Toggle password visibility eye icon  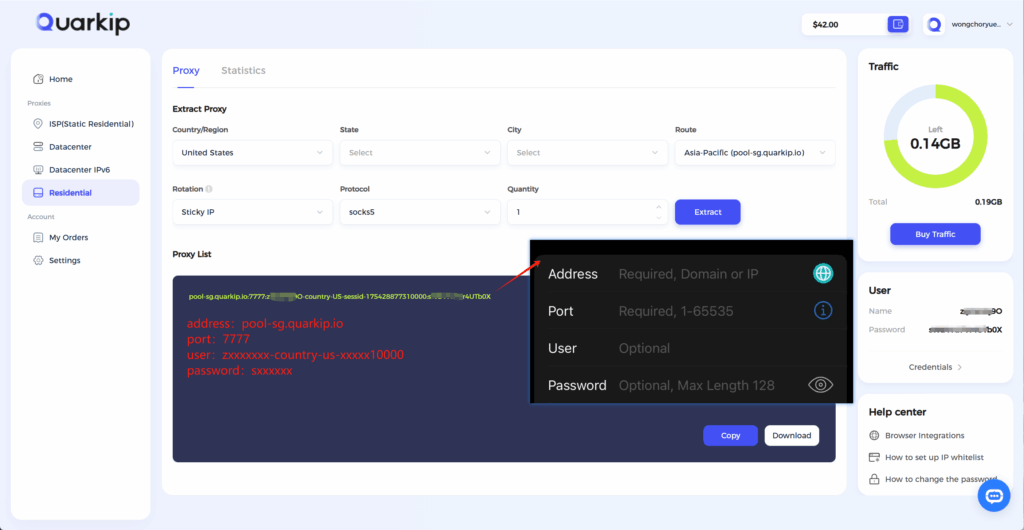pos(821,385)
